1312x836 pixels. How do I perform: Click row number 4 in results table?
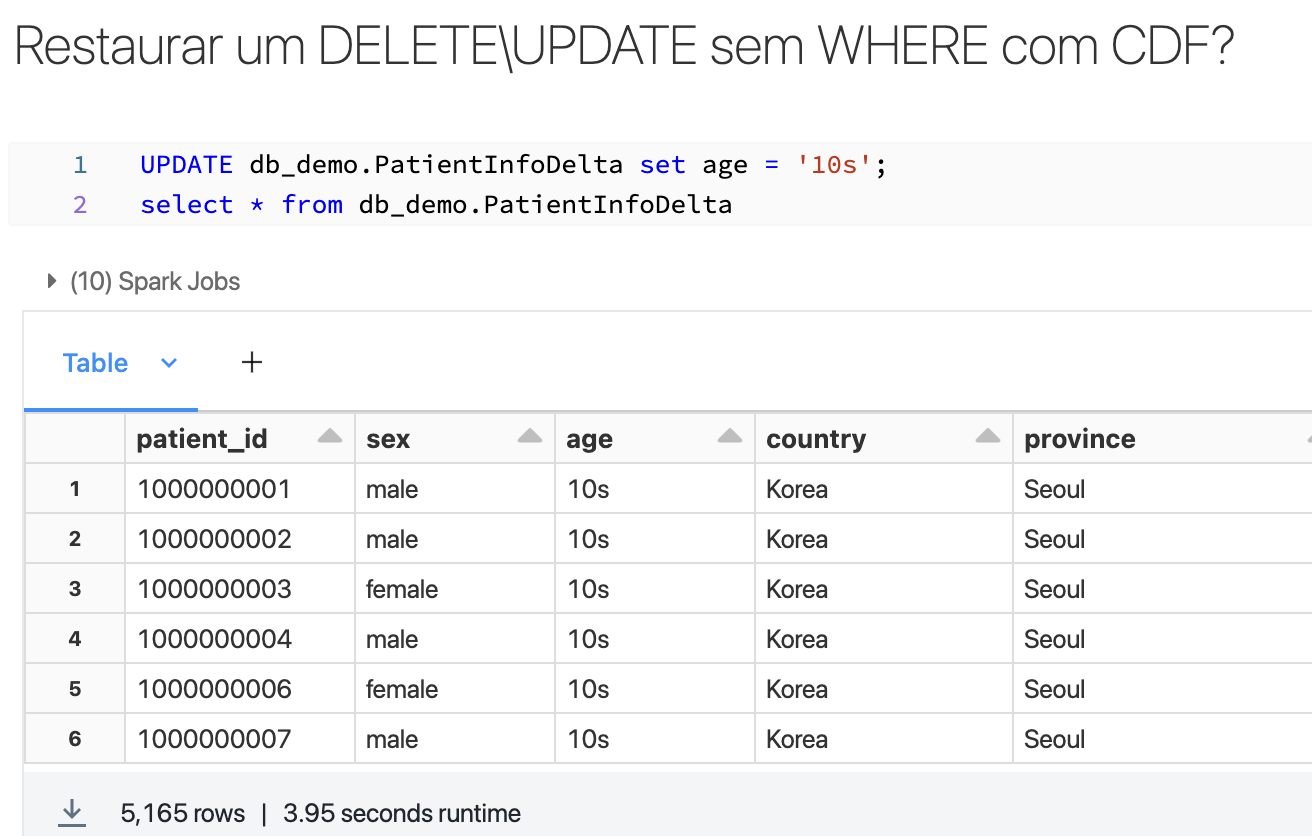pos(75,639)
